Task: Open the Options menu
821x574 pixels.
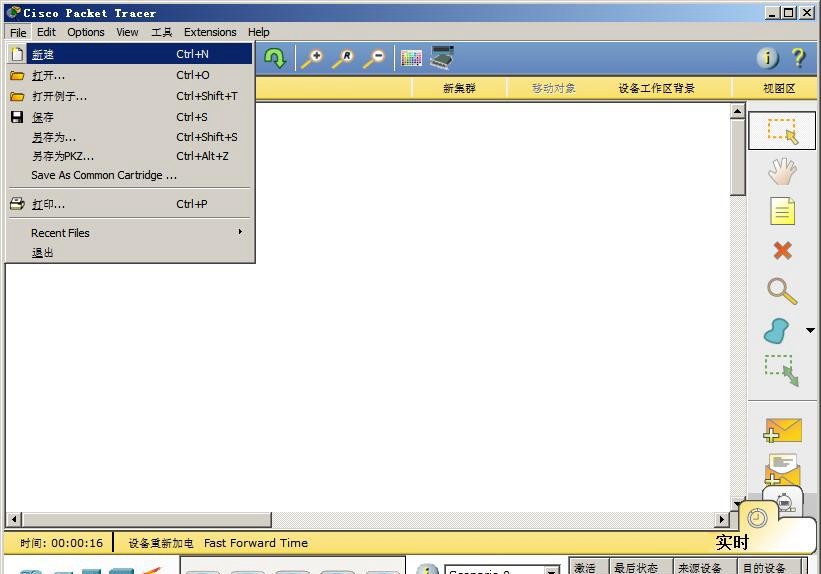Action: point(85,32)
